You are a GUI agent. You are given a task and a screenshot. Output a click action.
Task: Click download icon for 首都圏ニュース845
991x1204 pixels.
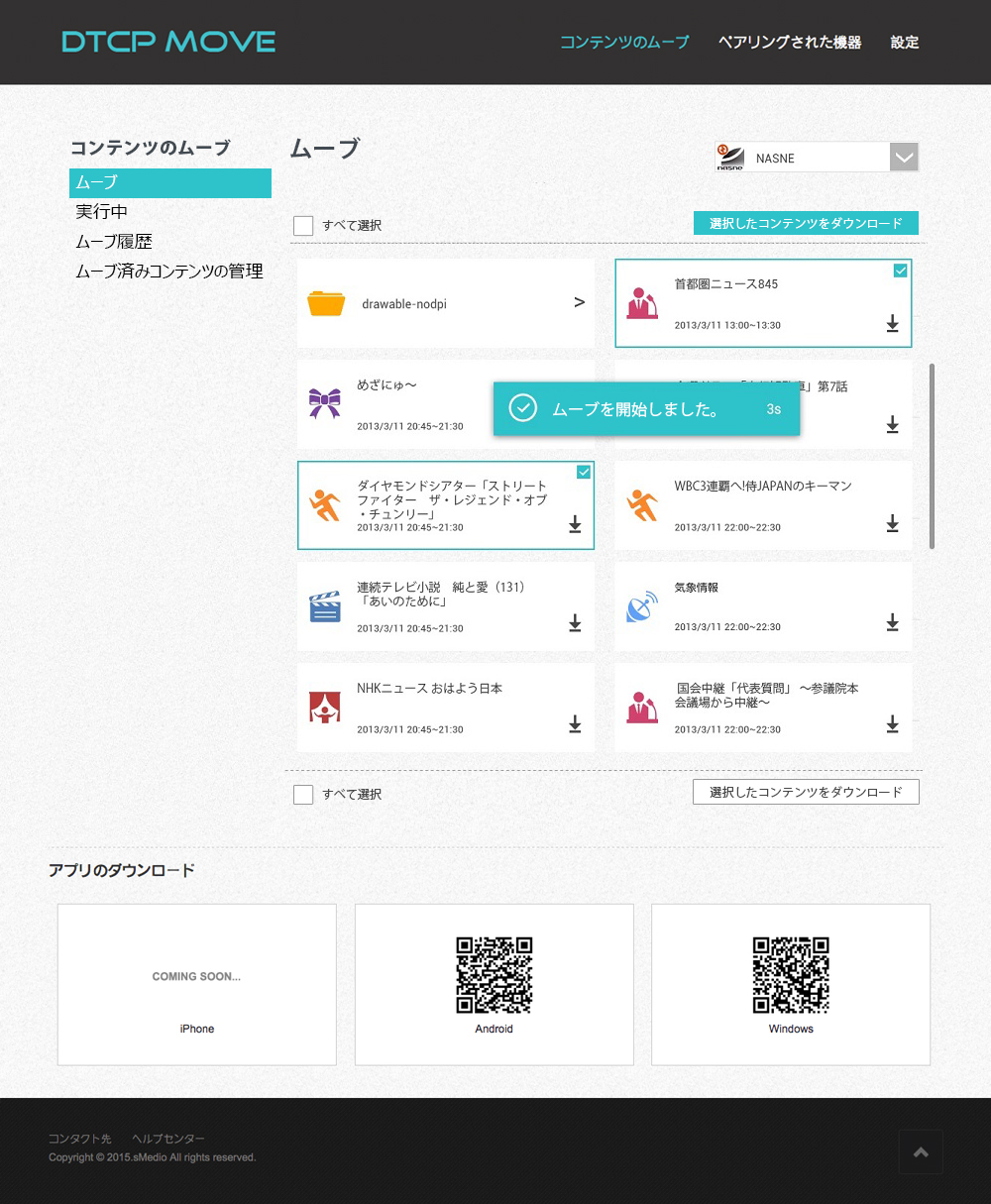892,324
